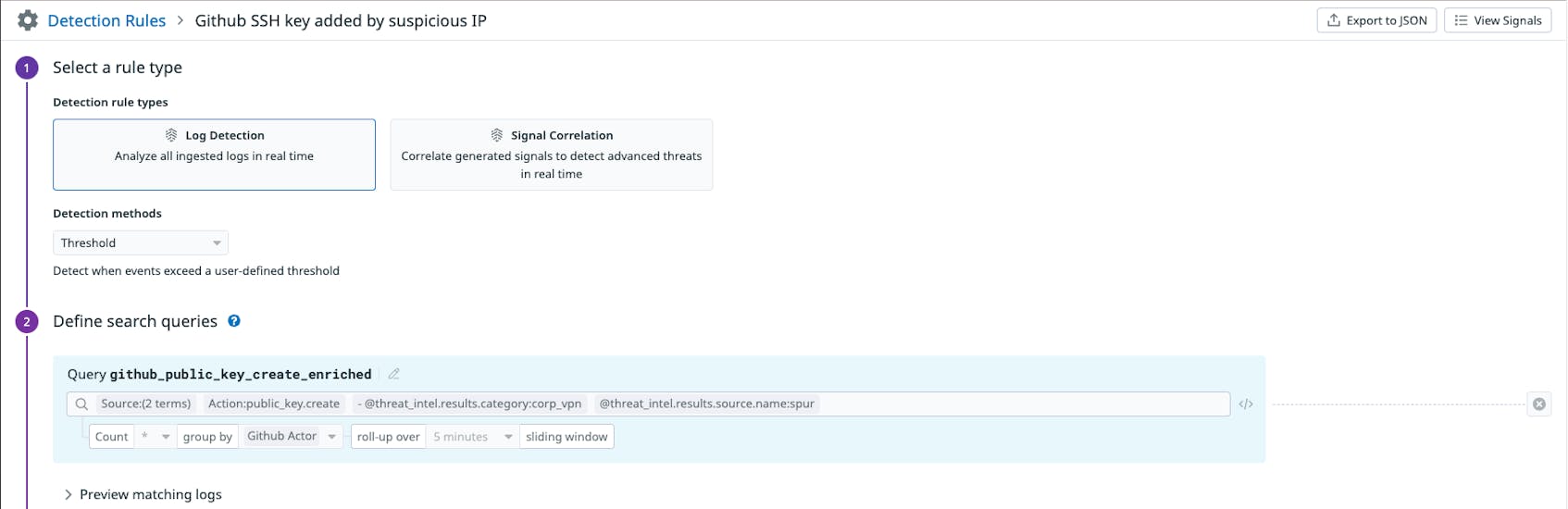Click step 2 purple circle marker
The width and height of the screenshot is (1568, 509).
coord(27,322)
